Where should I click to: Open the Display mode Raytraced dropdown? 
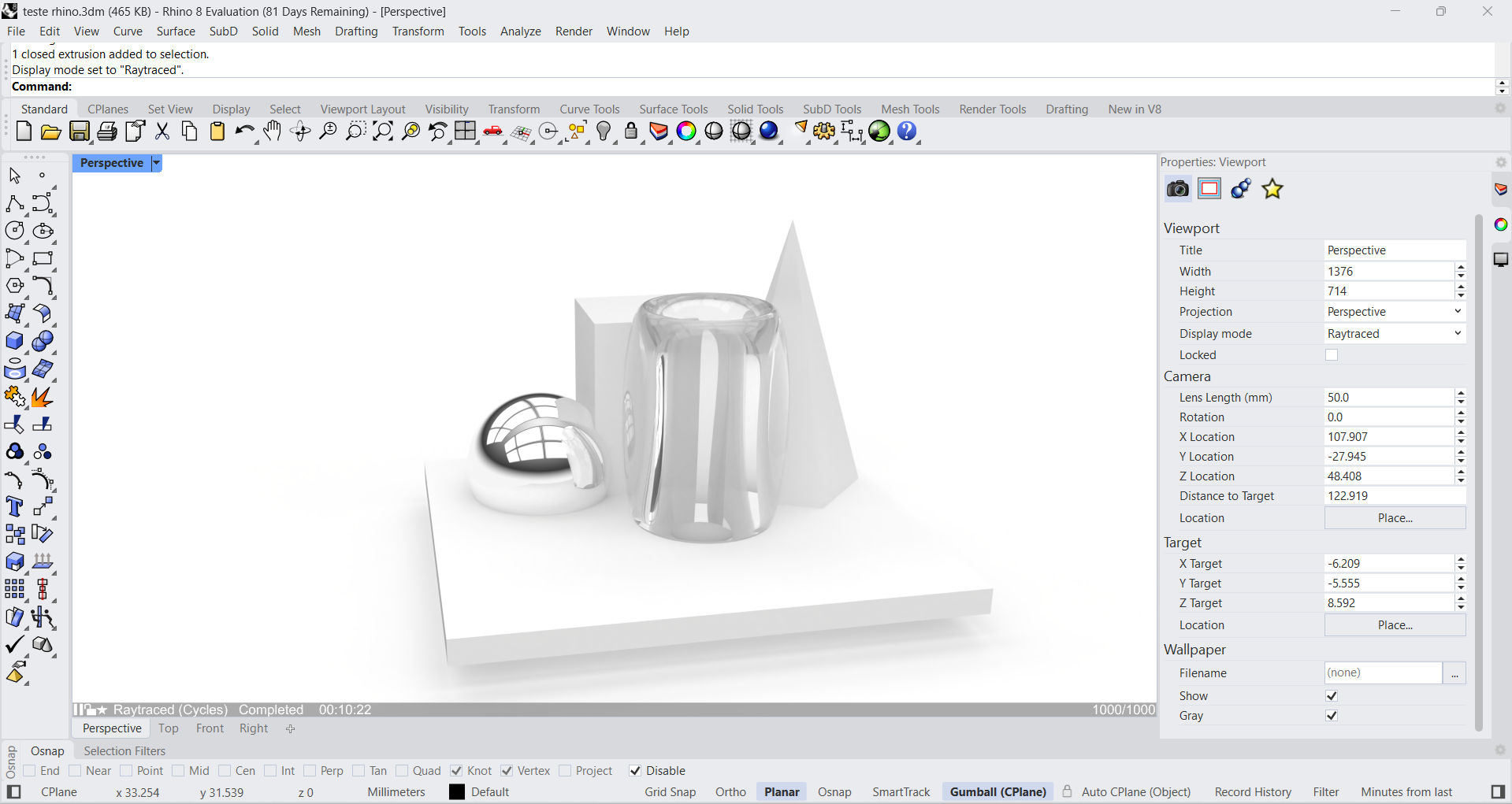[x=1394, y=334]
